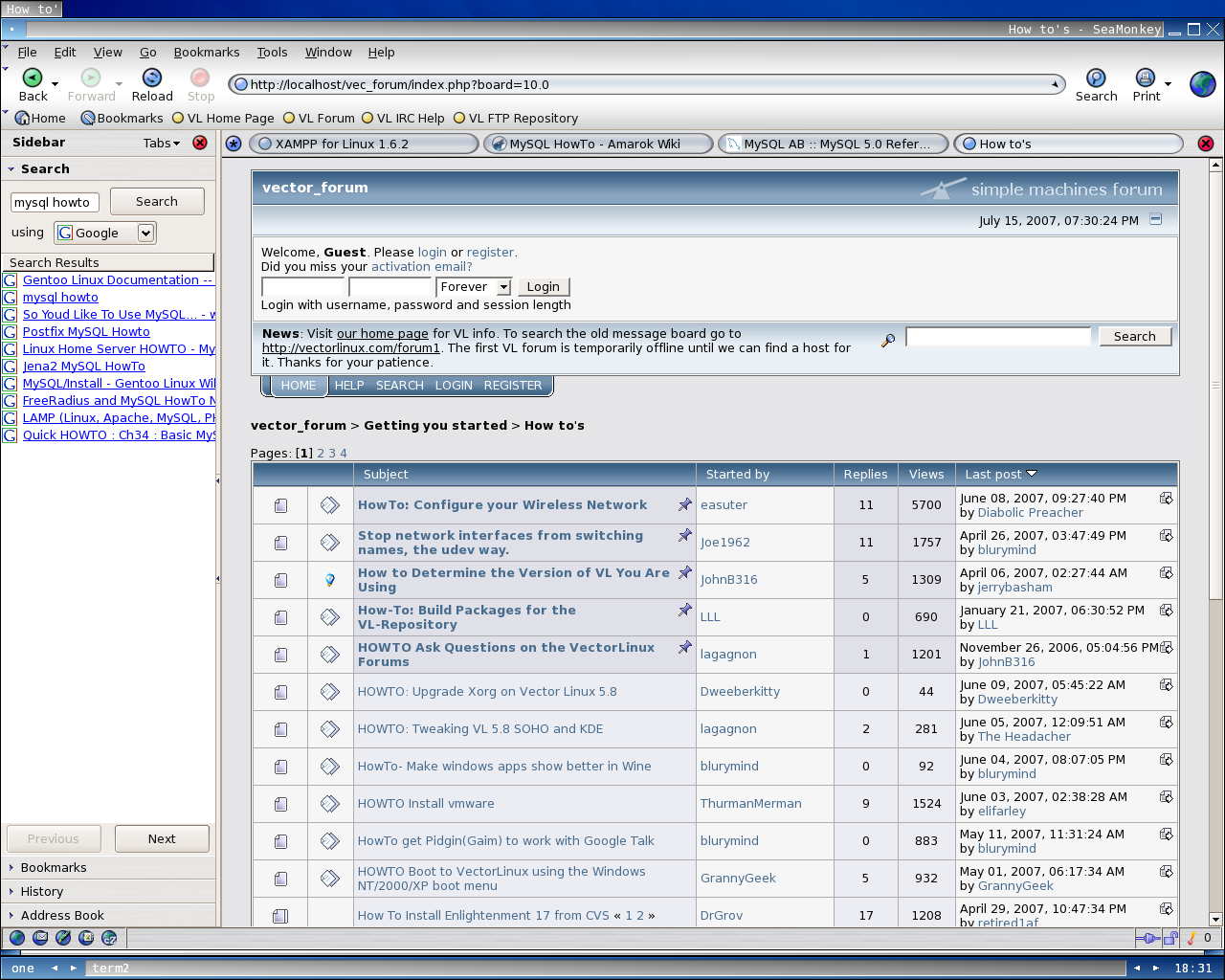Switch to MySQL HowTo - Amarok Wiki tab

pos(598,144)
